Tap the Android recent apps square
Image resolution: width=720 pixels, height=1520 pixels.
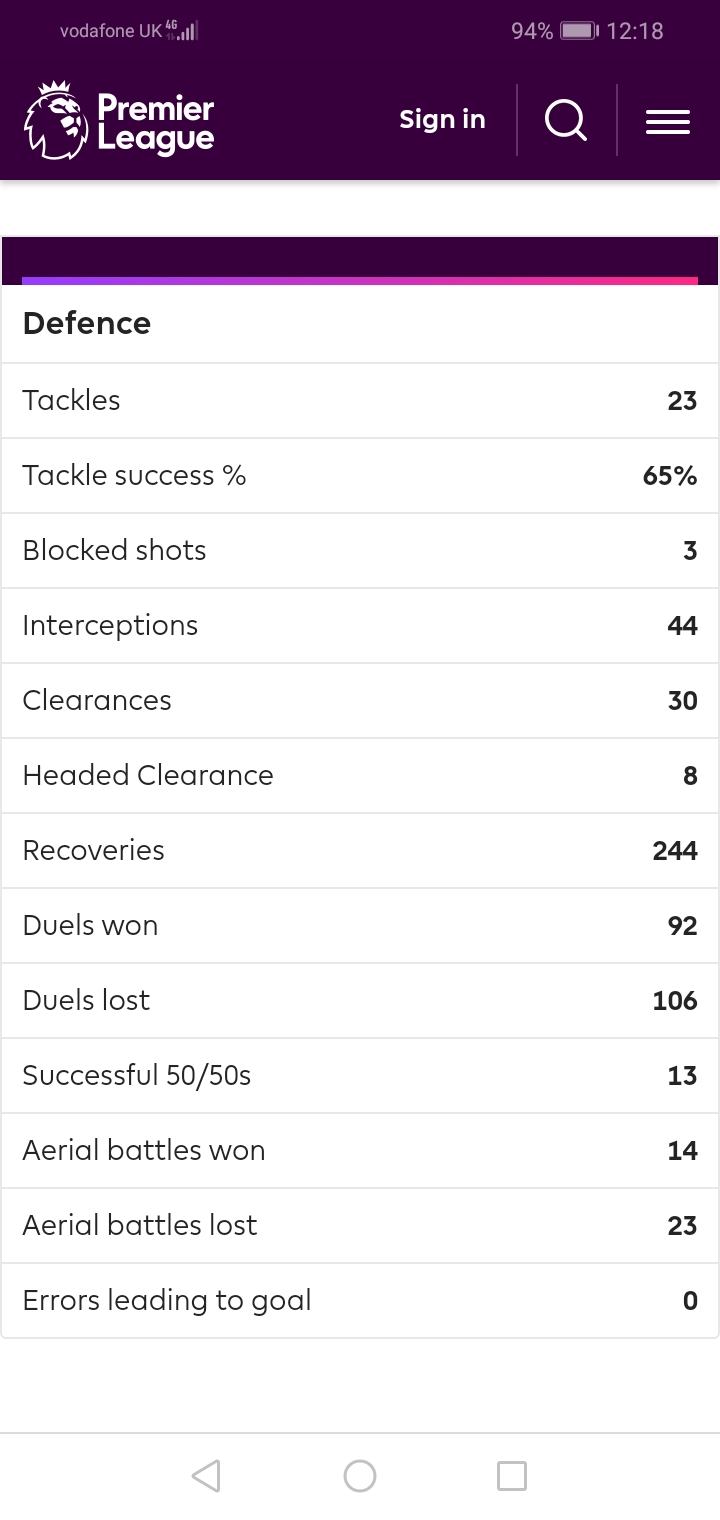point(512,1476)
